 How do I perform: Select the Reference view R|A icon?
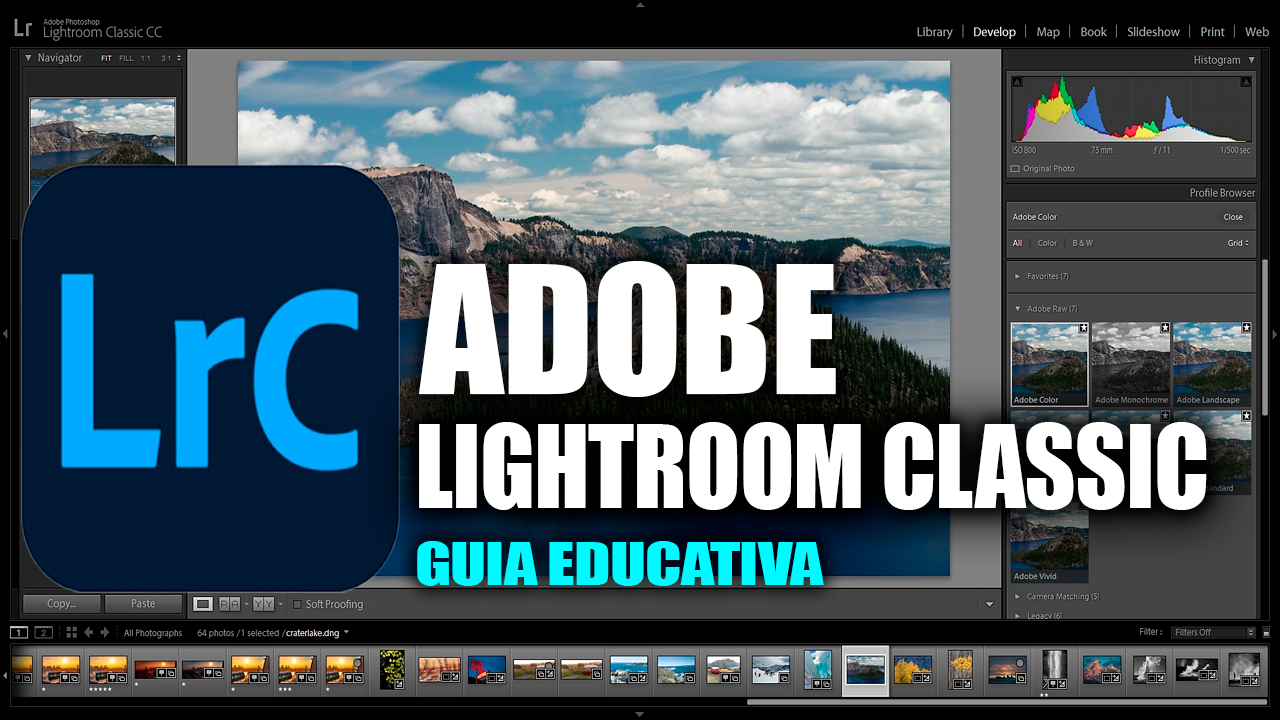tap(229, 604)
